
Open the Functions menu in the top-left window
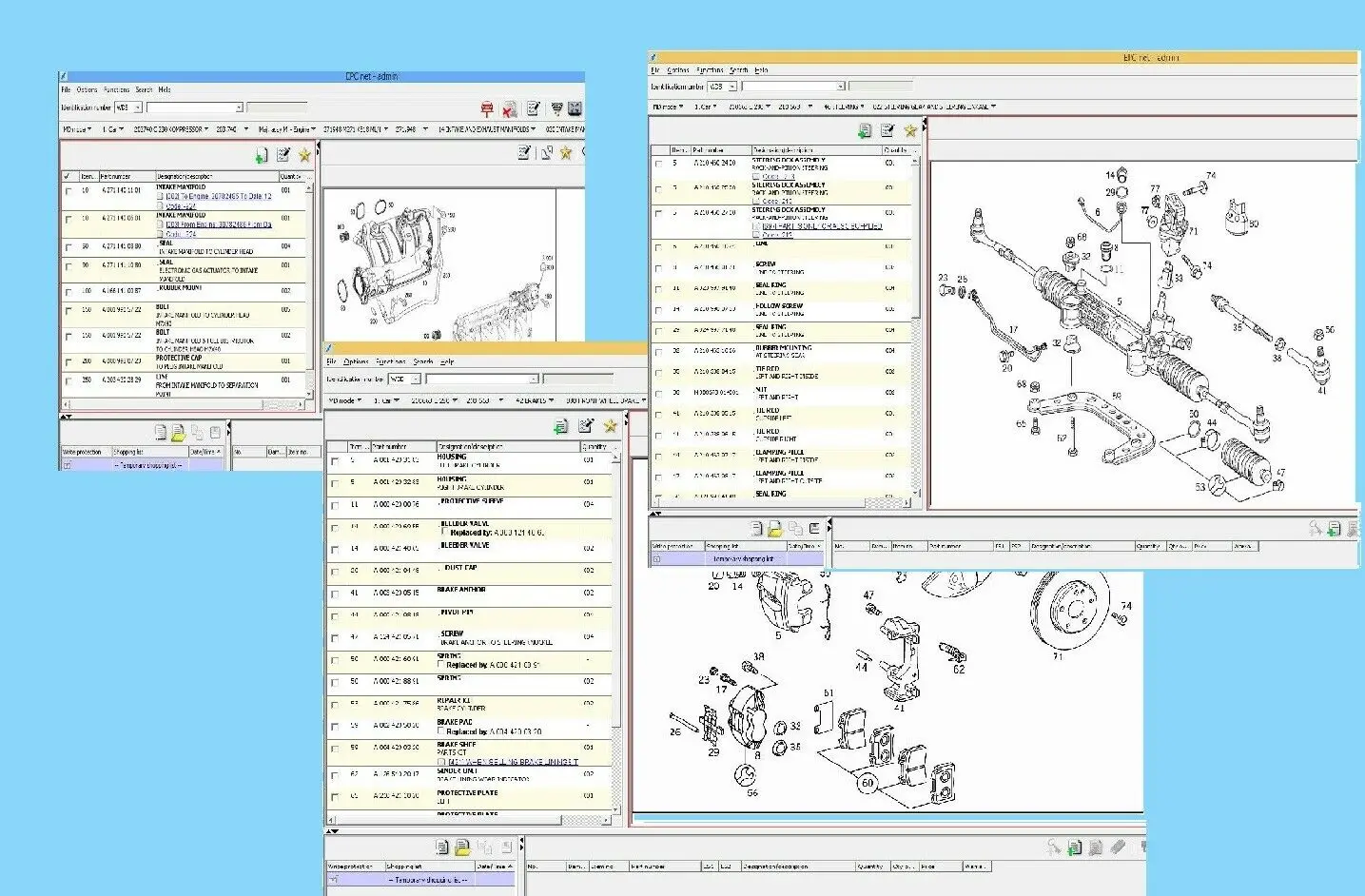coord(116,89)
